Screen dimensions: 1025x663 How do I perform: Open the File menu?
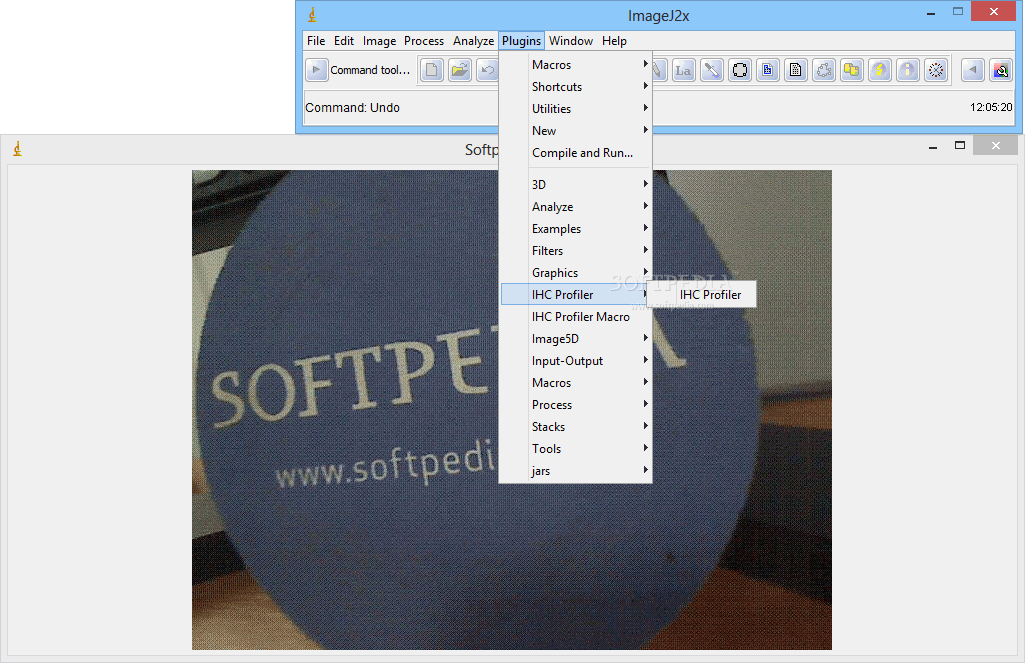click(x=316, y=41)
